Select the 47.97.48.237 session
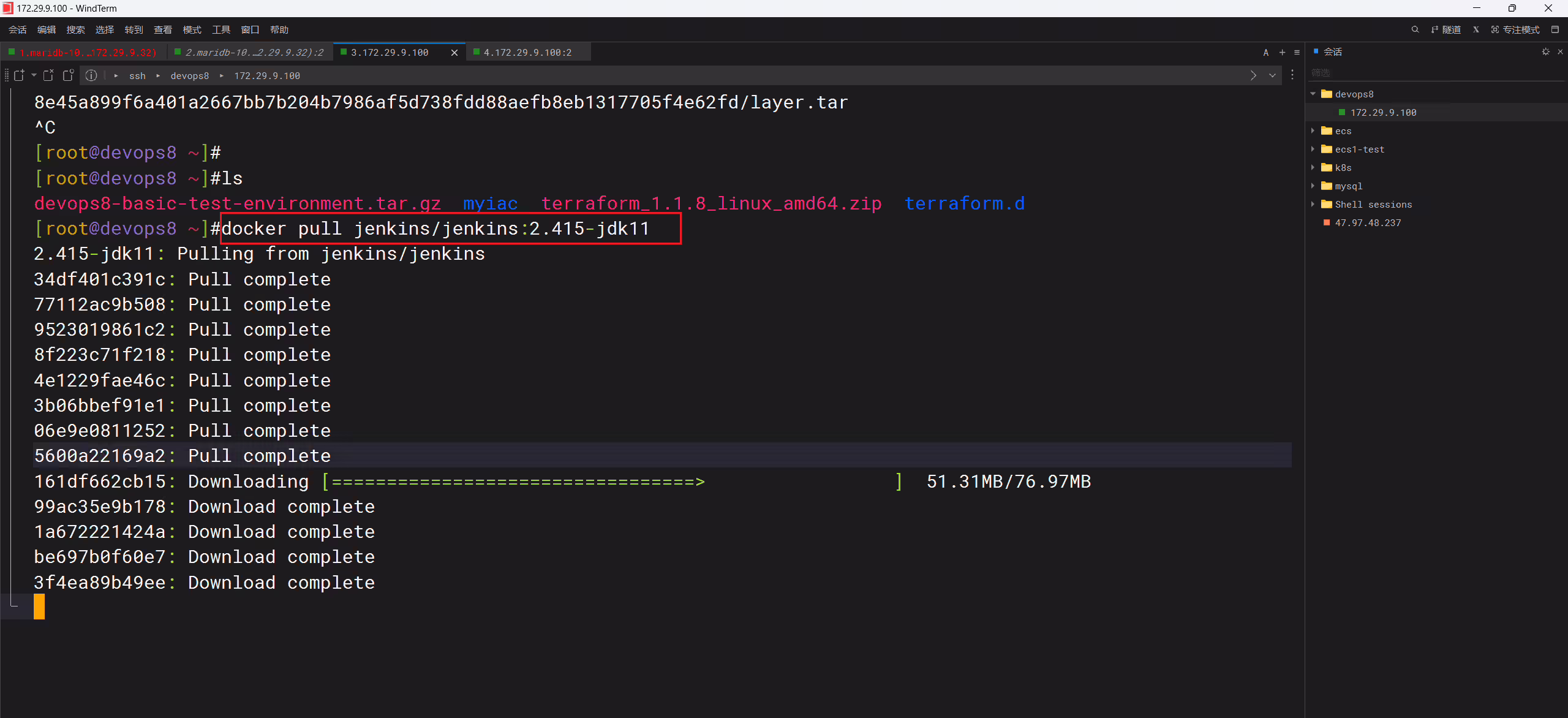This screenshot has height=718, width=1568. pyautogui.click(x=1368, y=222)
